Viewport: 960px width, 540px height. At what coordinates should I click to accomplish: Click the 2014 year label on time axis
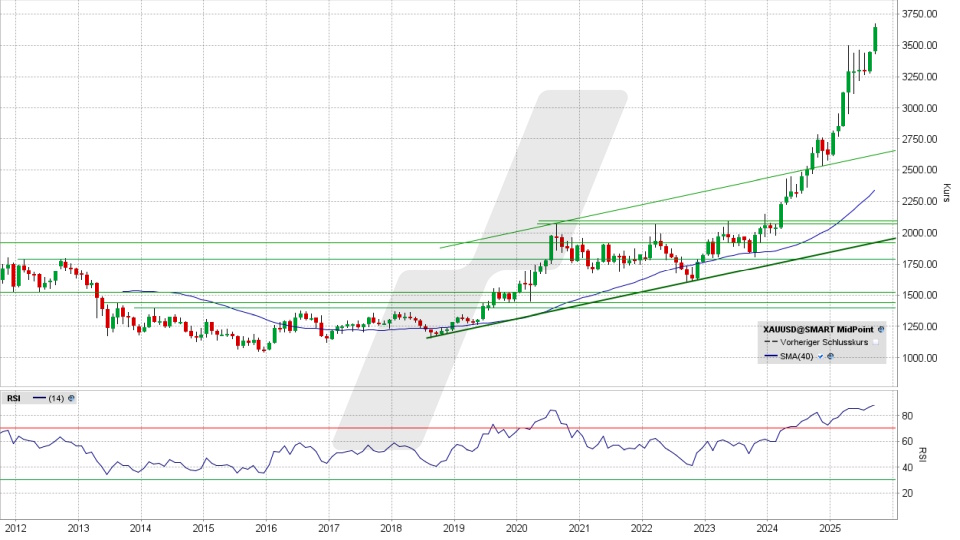pyautogui.click(x=141, y=528)
